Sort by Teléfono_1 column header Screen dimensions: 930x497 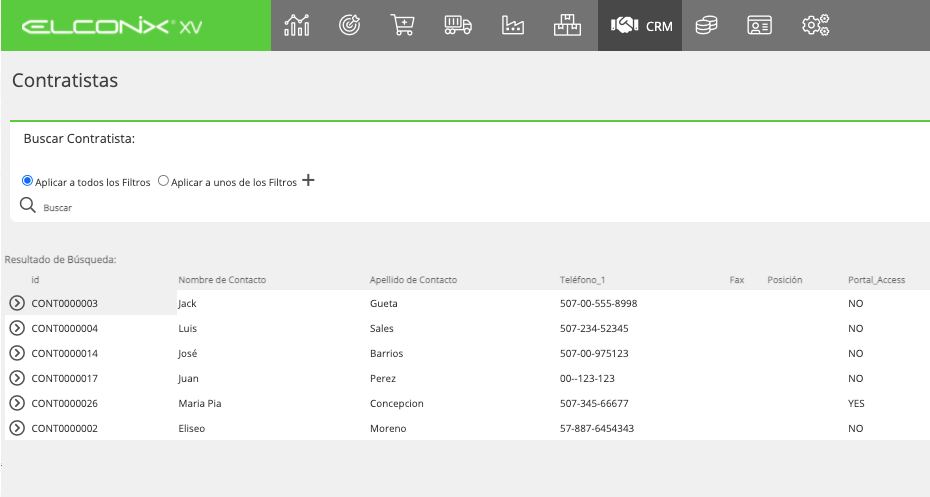pos(582,279)
